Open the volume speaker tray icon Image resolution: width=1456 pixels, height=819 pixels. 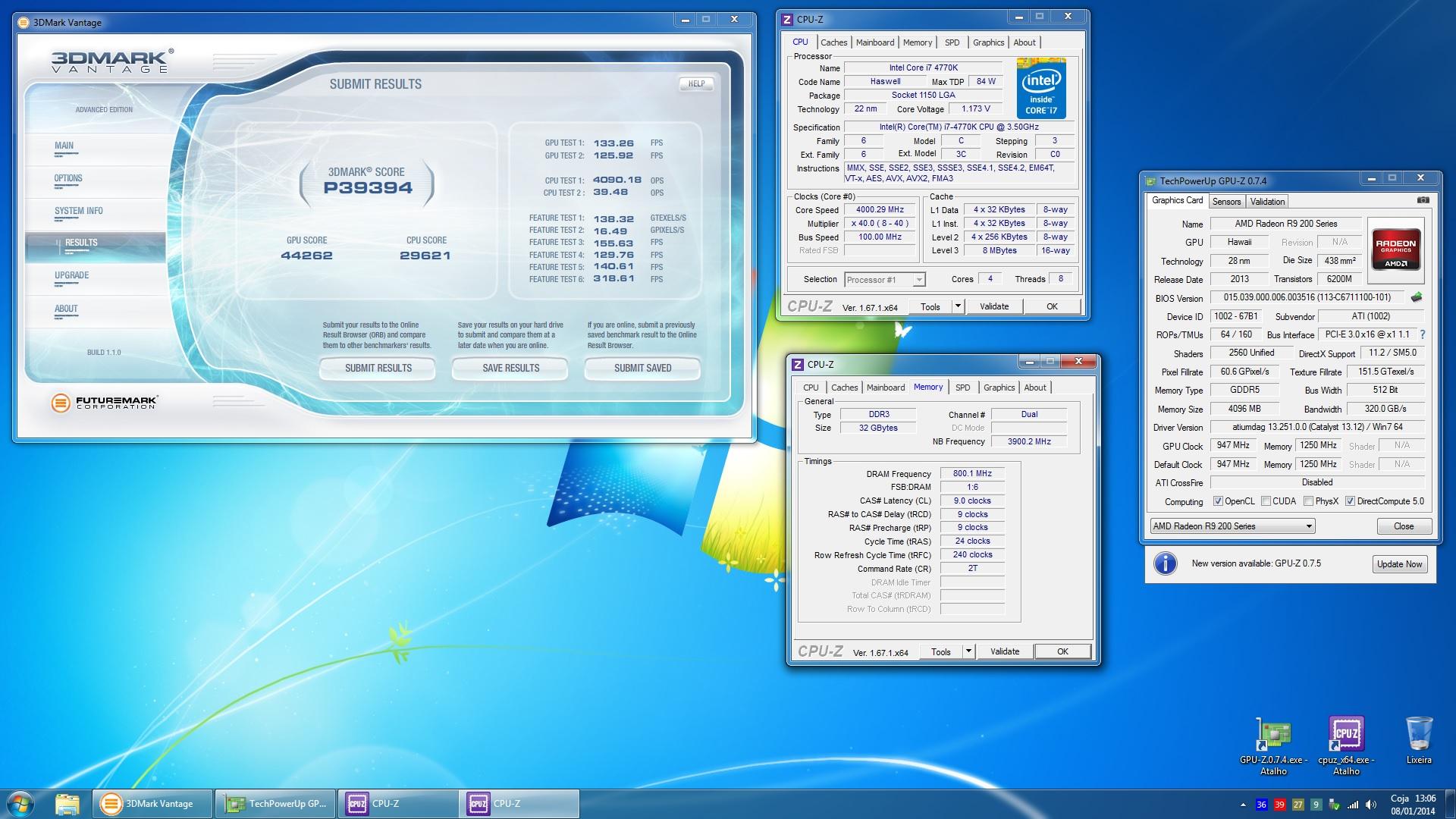1370,805
